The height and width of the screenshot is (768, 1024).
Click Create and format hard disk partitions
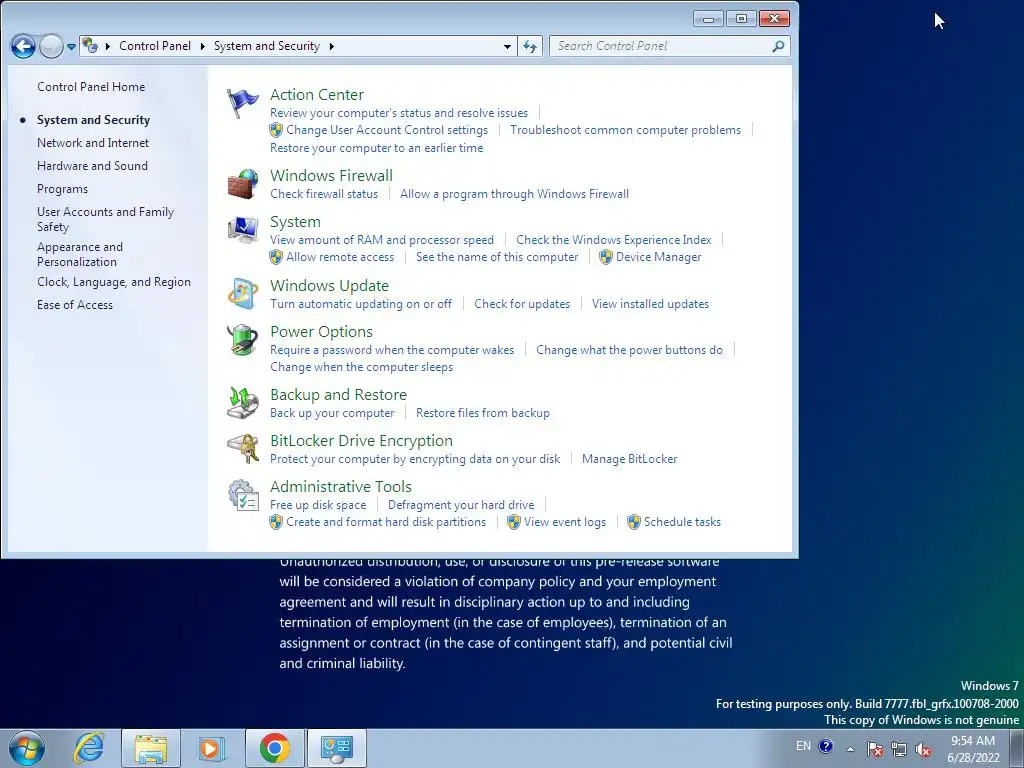[x=385, y=522]
